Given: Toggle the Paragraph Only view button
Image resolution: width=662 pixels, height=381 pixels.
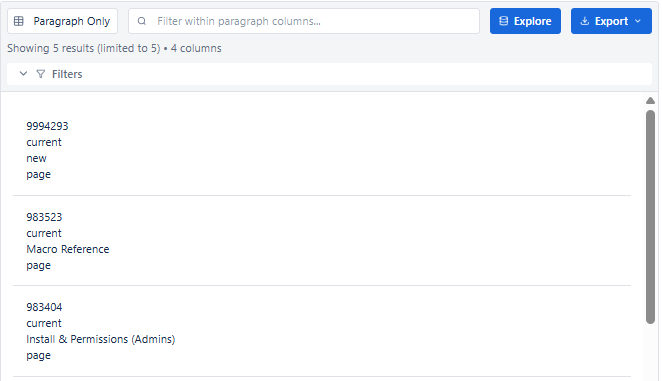Looking at the screenshot, I should point(62,21).
